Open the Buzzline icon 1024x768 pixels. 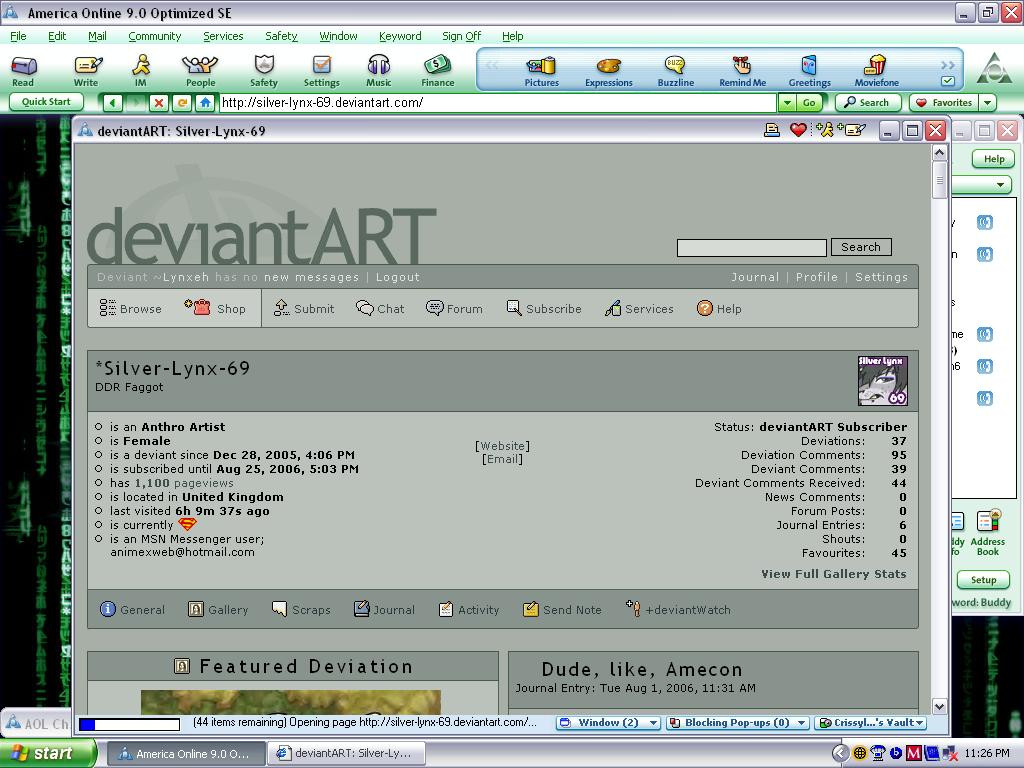coord(675,71)
